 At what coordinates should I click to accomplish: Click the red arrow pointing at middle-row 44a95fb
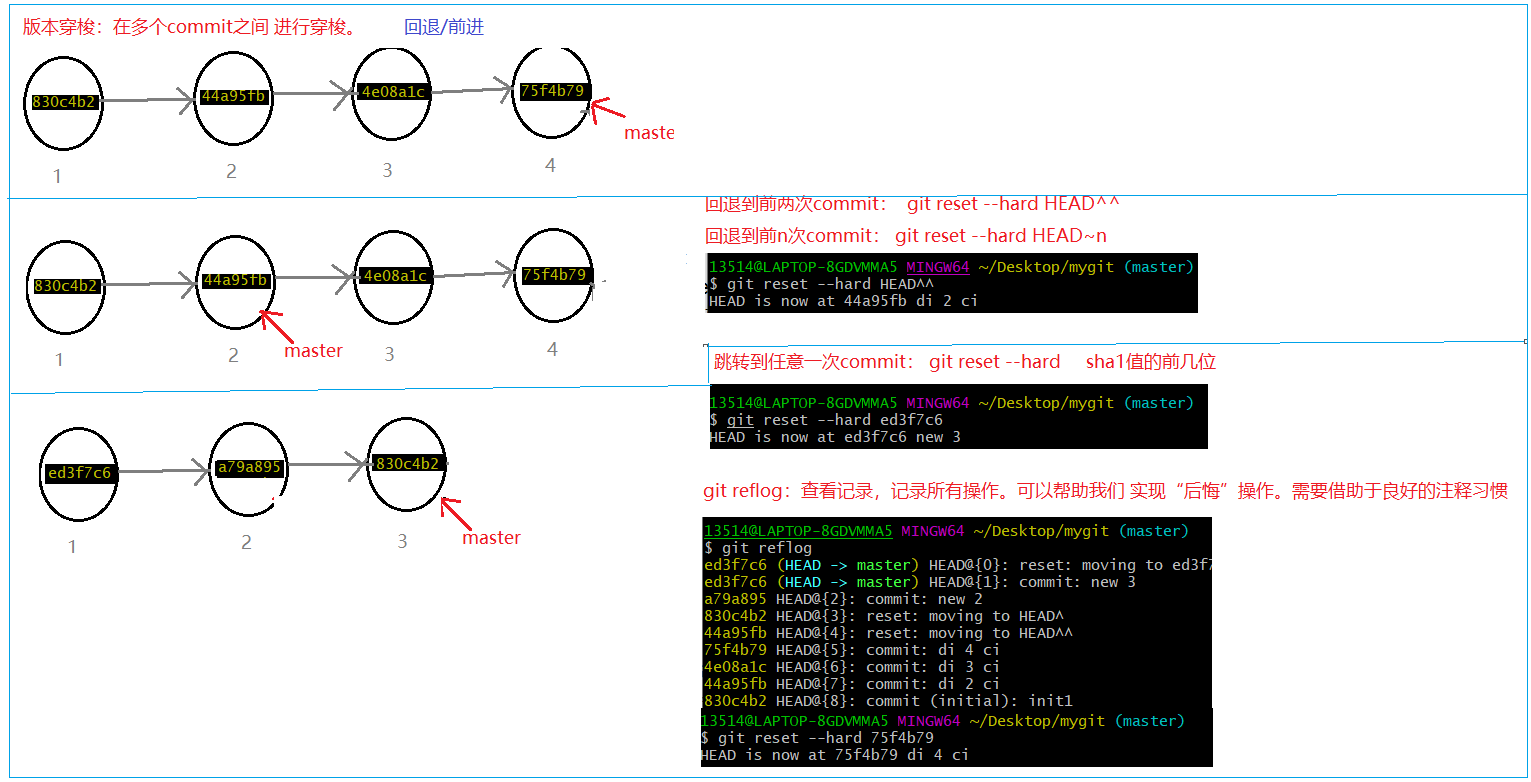coord(278,326)
